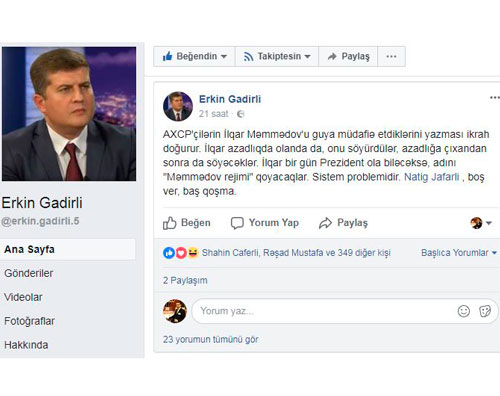
Task: Open the Beğendin liked dropdown
Action: click(194, 56)
